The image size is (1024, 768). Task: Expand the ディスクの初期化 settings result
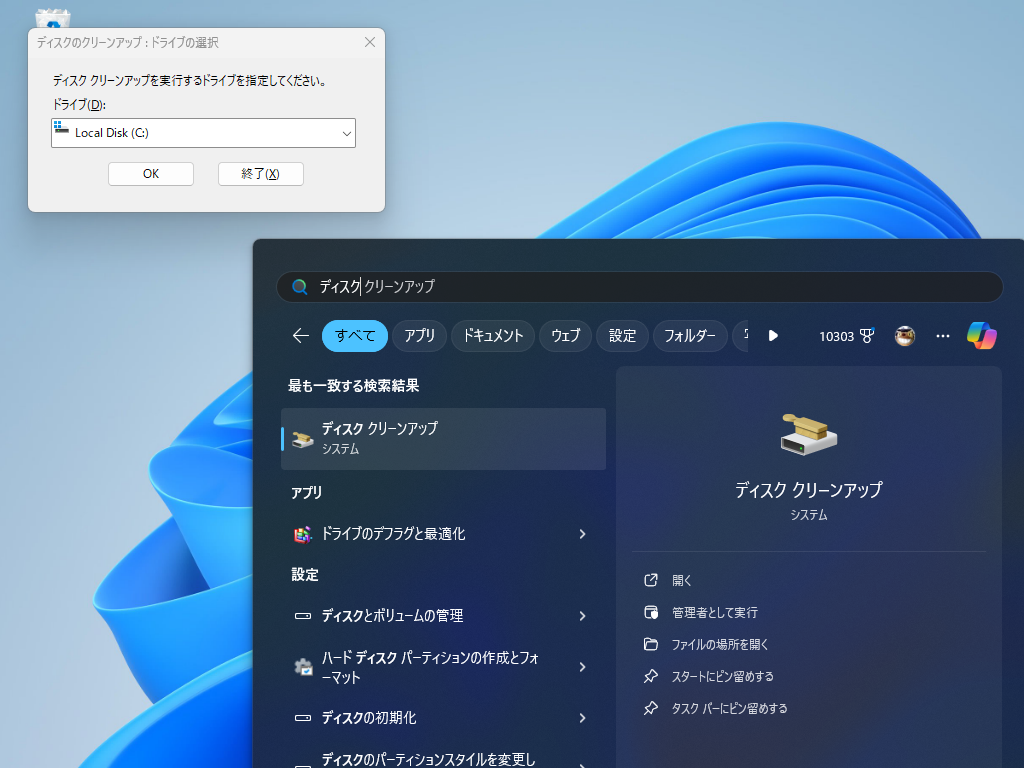(581, 718)
